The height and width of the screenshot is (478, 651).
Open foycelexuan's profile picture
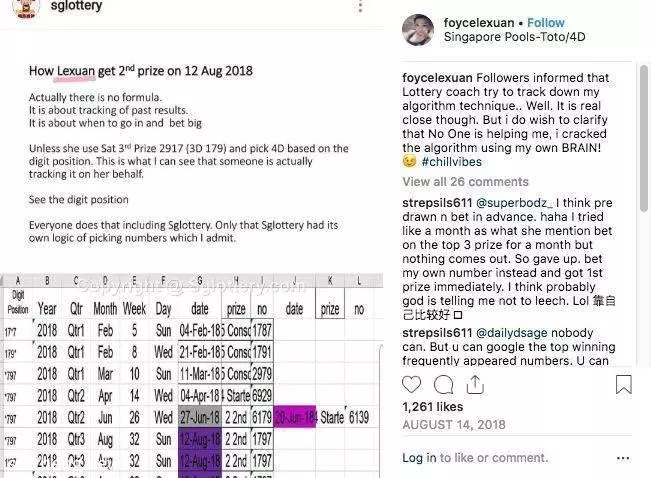(x=418, y=30)
